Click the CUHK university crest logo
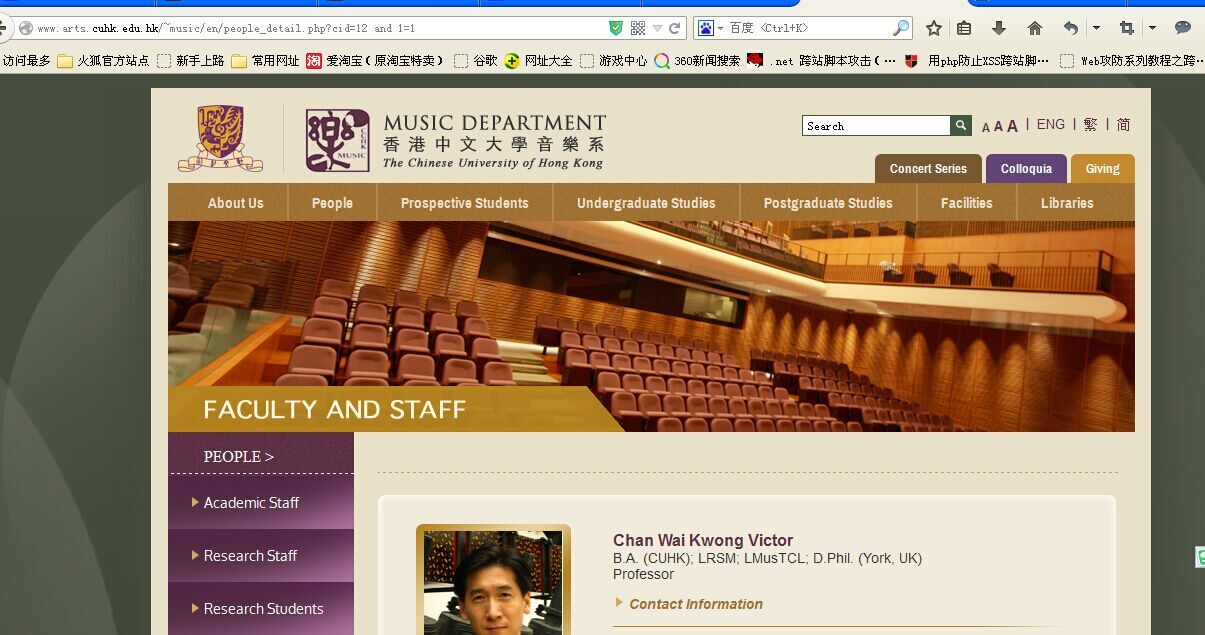1205x635 pixels. (x=220, y=139)
